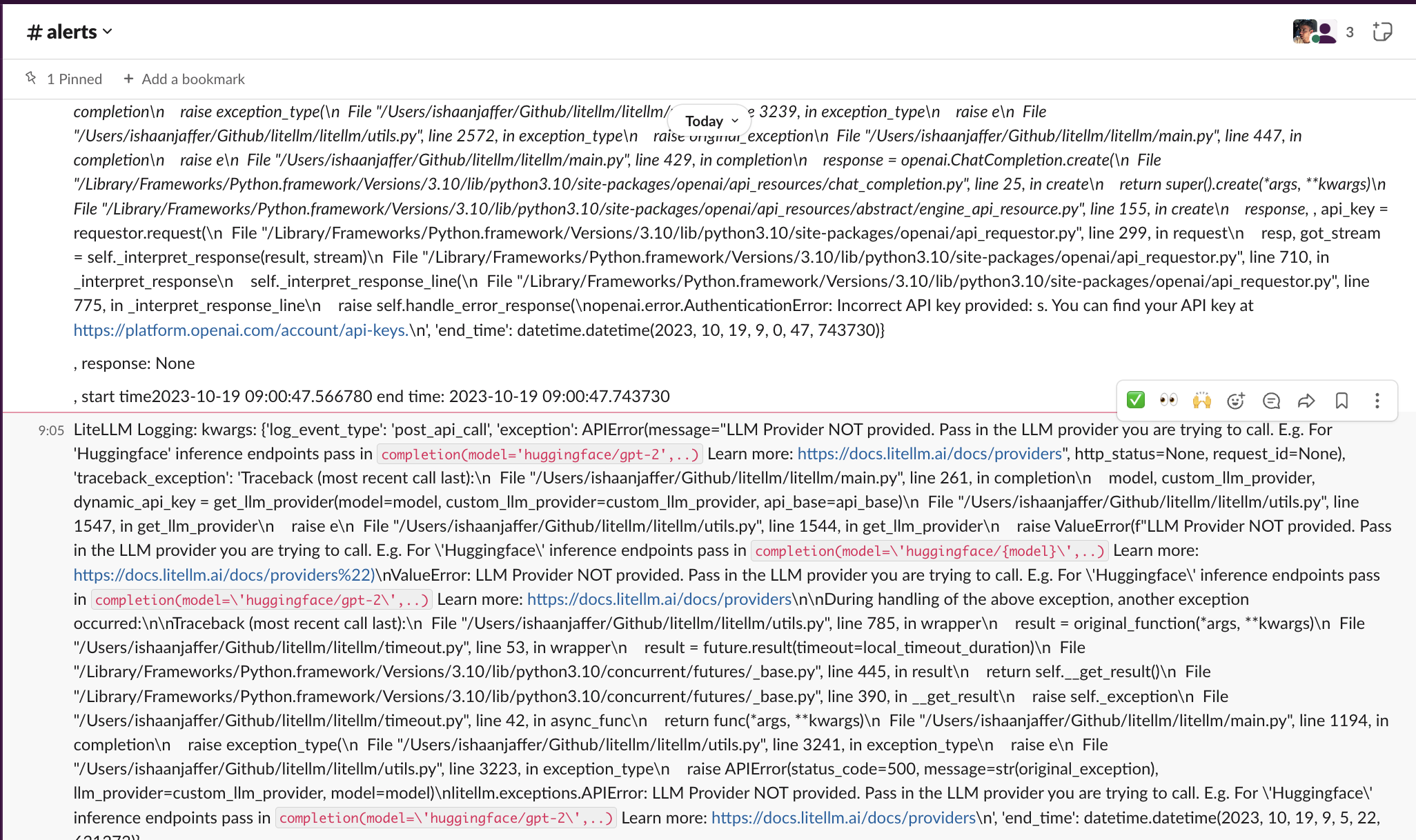Image resolution: width=1416 pixels, height=840 pixels.
Task: Open the canvas icon in header
Action: pyautogui.click(x=1382, y=32)
